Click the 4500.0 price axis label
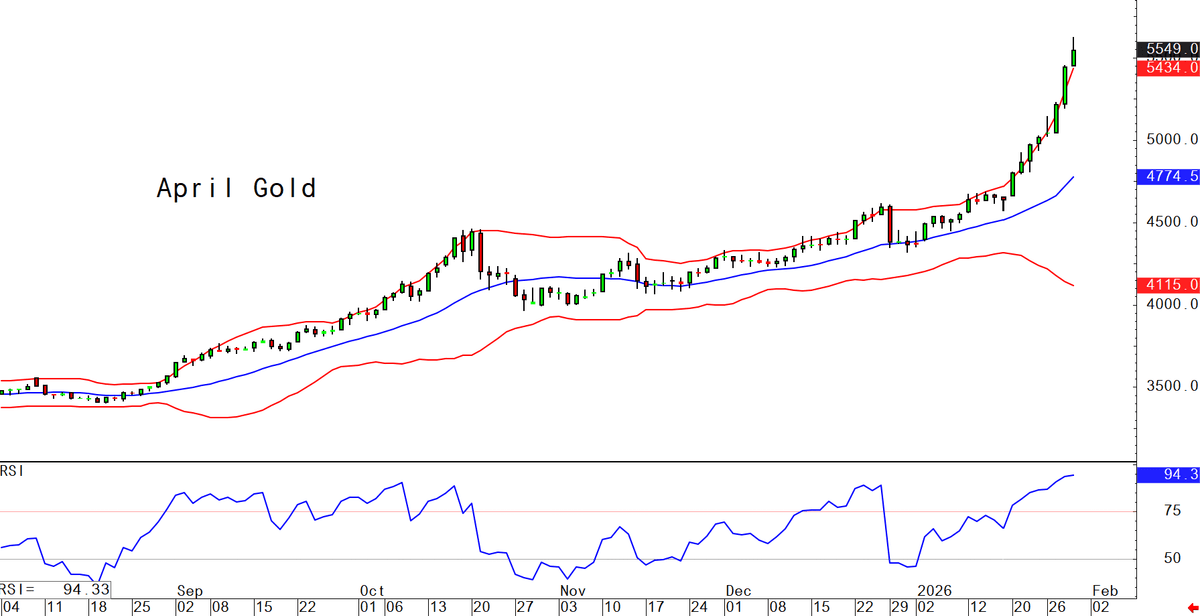The height and width of the screenshot is (616, 1200). [1171, 222]
